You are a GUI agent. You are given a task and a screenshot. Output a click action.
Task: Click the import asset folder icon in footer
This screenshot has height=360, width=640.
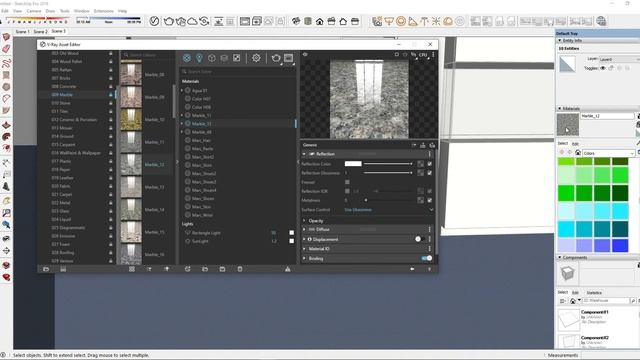pos(205,269)
